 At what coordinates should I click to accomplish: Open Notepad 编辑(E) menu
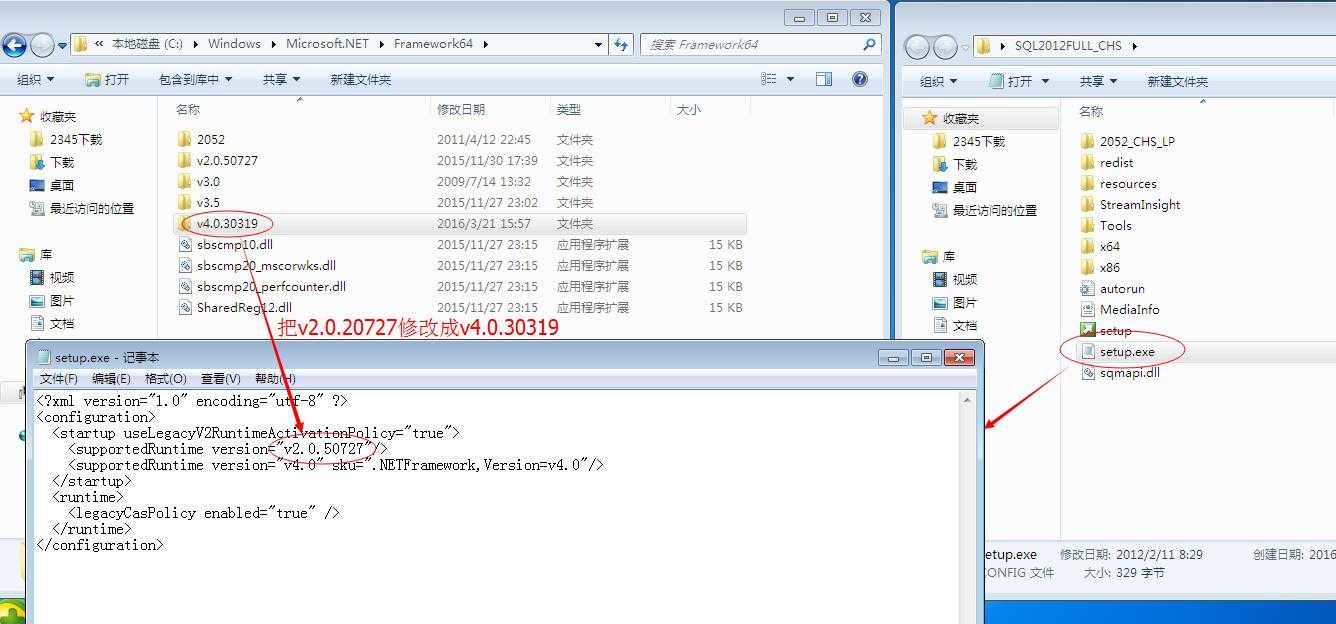[x=111, y=378]
